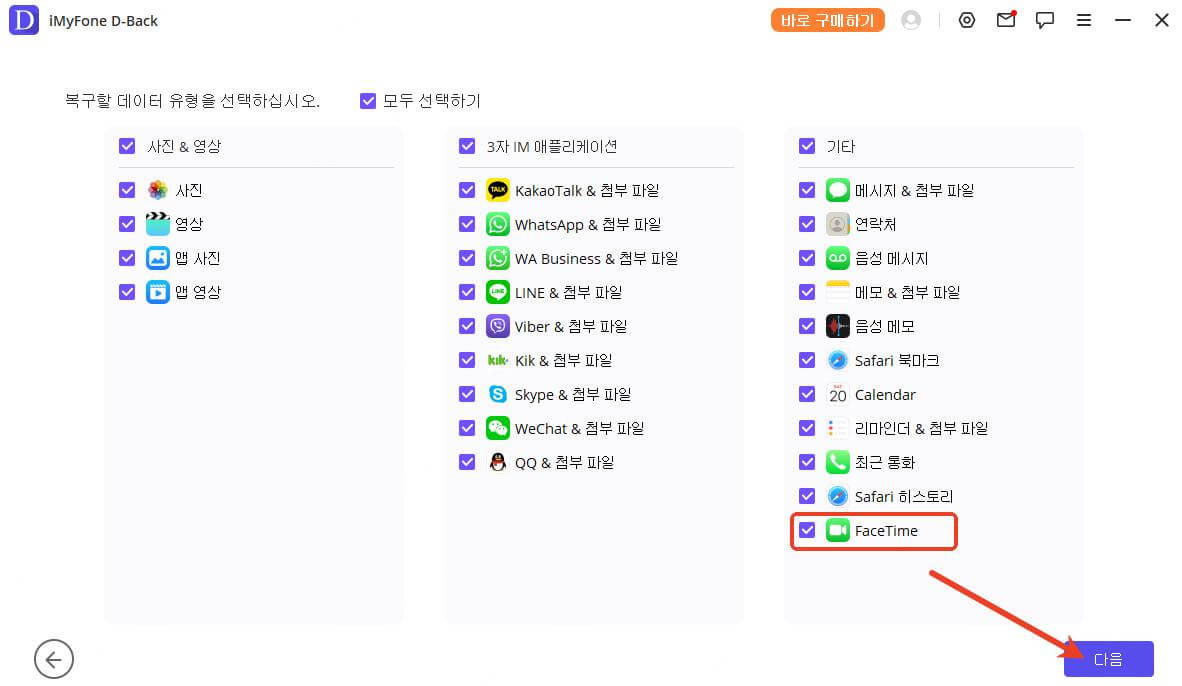Uncheck the 3자 IM 애플리케이션 group checkbox
This screenshot has width=1182, height=686.
(467, 146)
